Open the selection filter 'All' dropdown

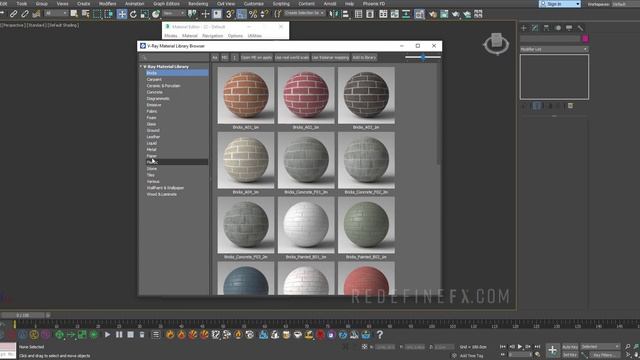[x=56, y=13]
